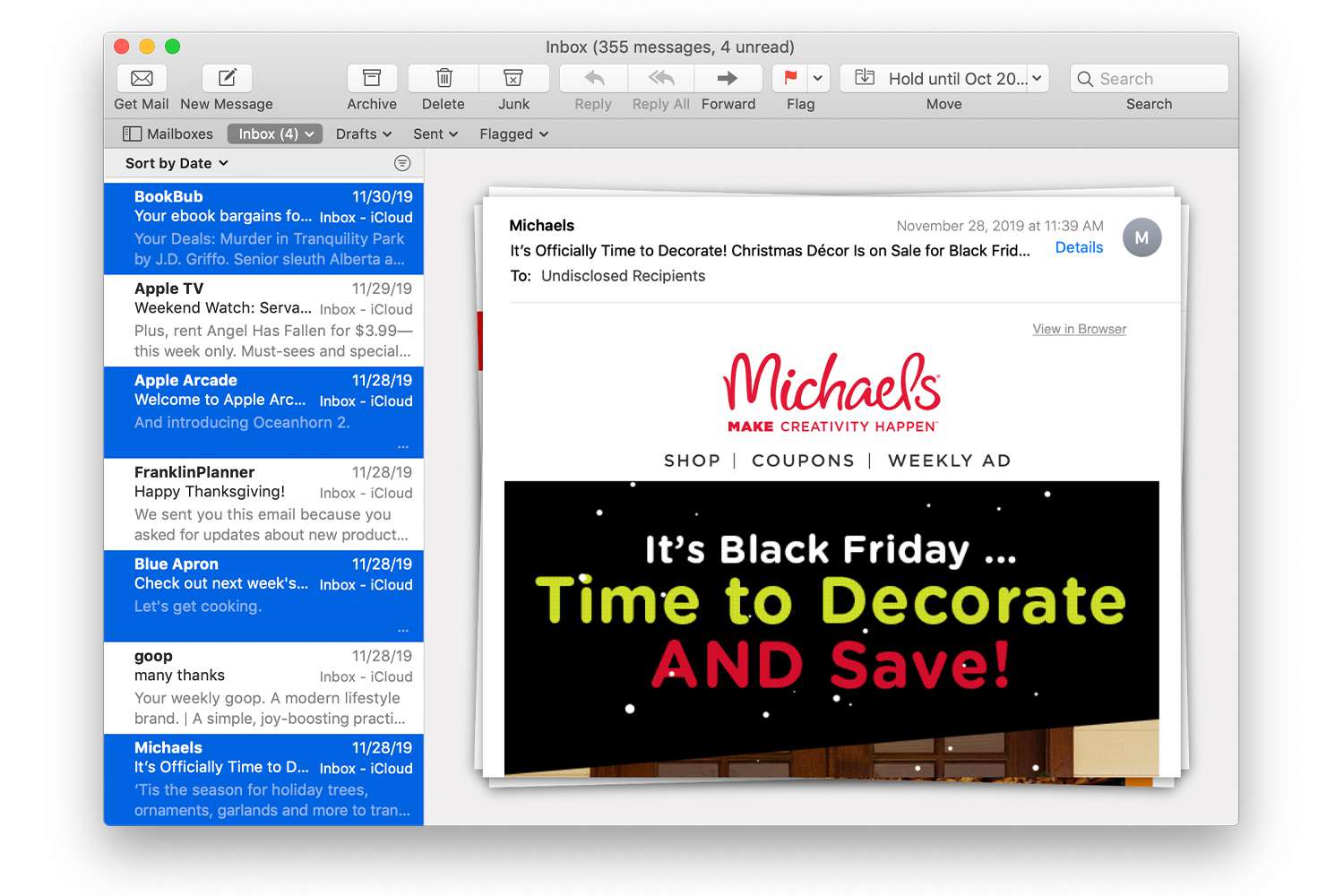Select the Michaels message in list
The image size is (1344, 896).
[263, 780]
